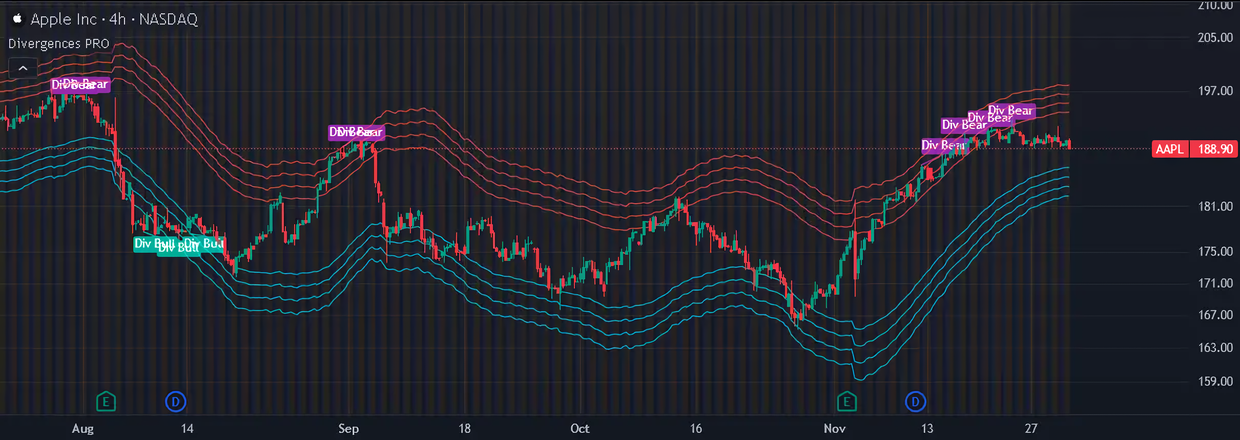1240x440 pixels.
Task: Click the 171.00 price axis value
Action: [x=1217, y=284]
